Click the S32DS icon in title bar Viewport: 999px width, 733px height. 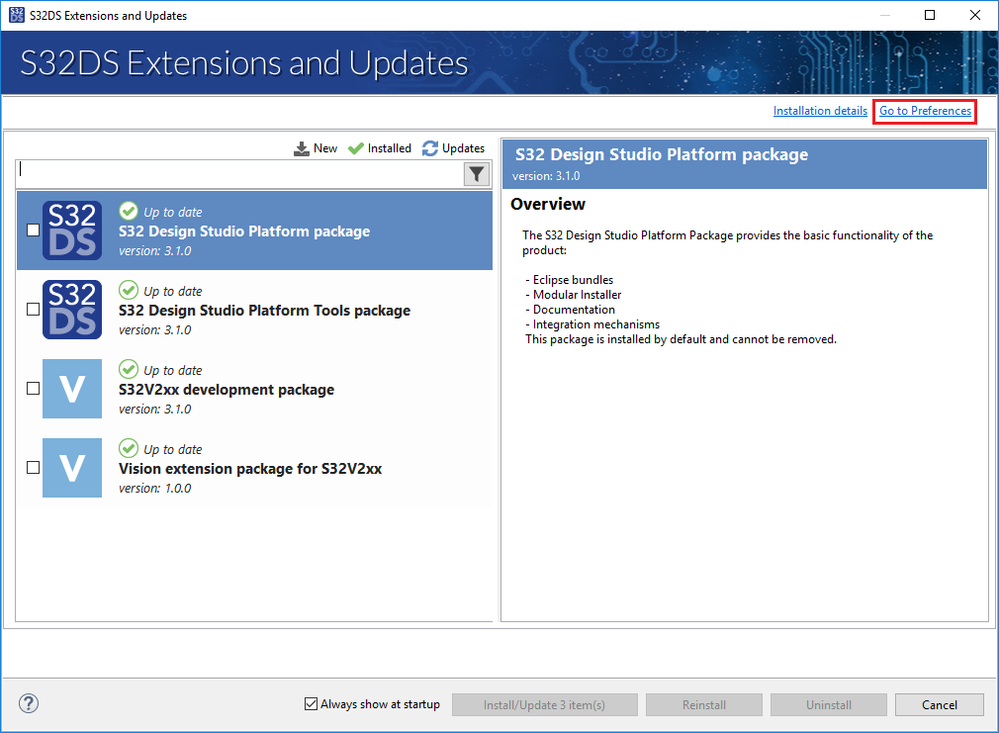[x=16, y=15]
